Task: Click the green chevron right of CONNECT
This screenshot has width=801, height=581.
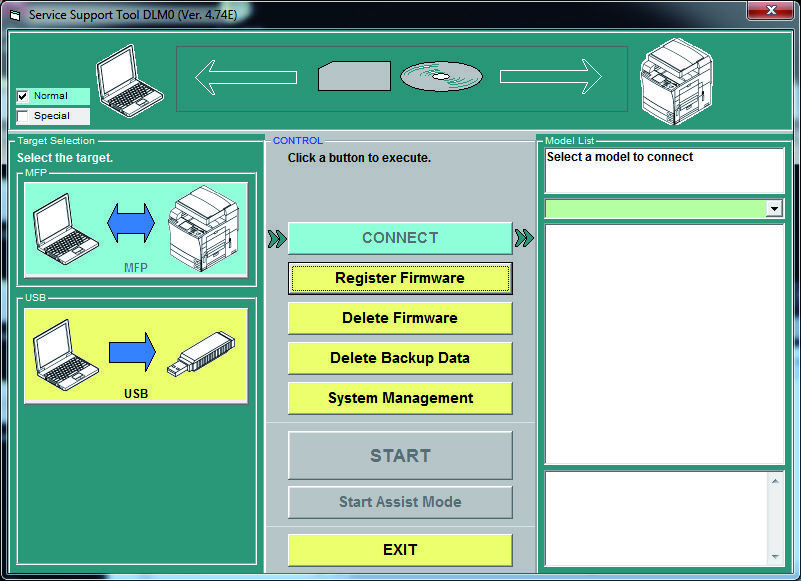Action: pyautogui.click(x=524, y=238)
